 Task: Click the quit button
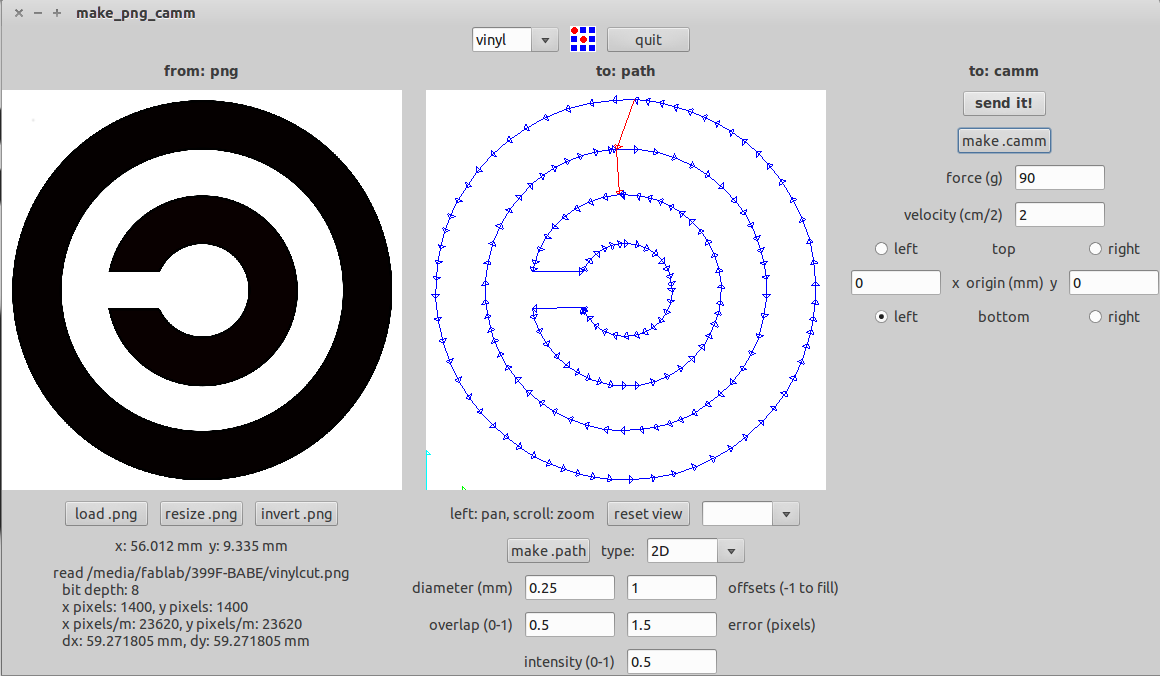pos(648,40)
